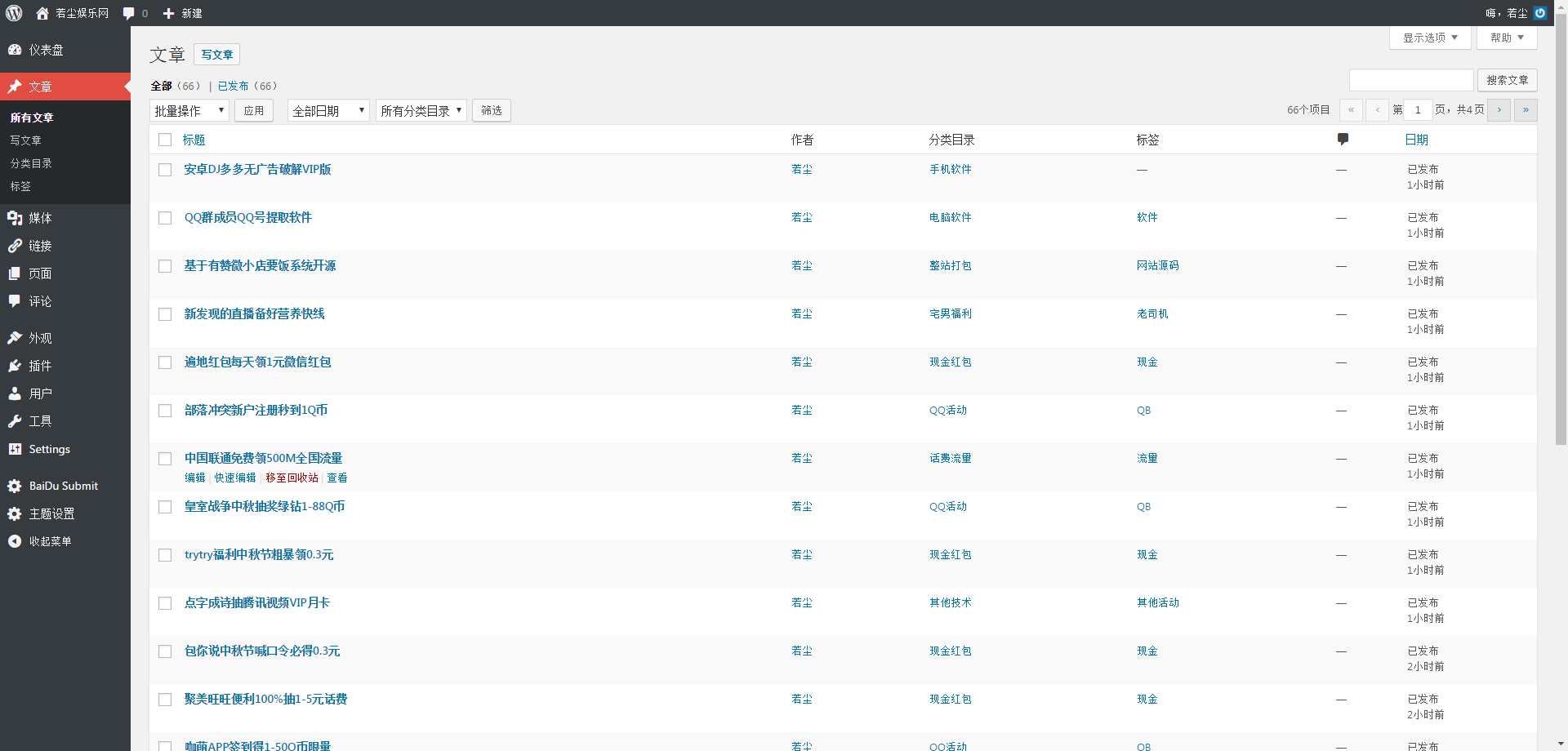
Task: Show the 全部 (66) filter view
Action: tap(175, 86)
